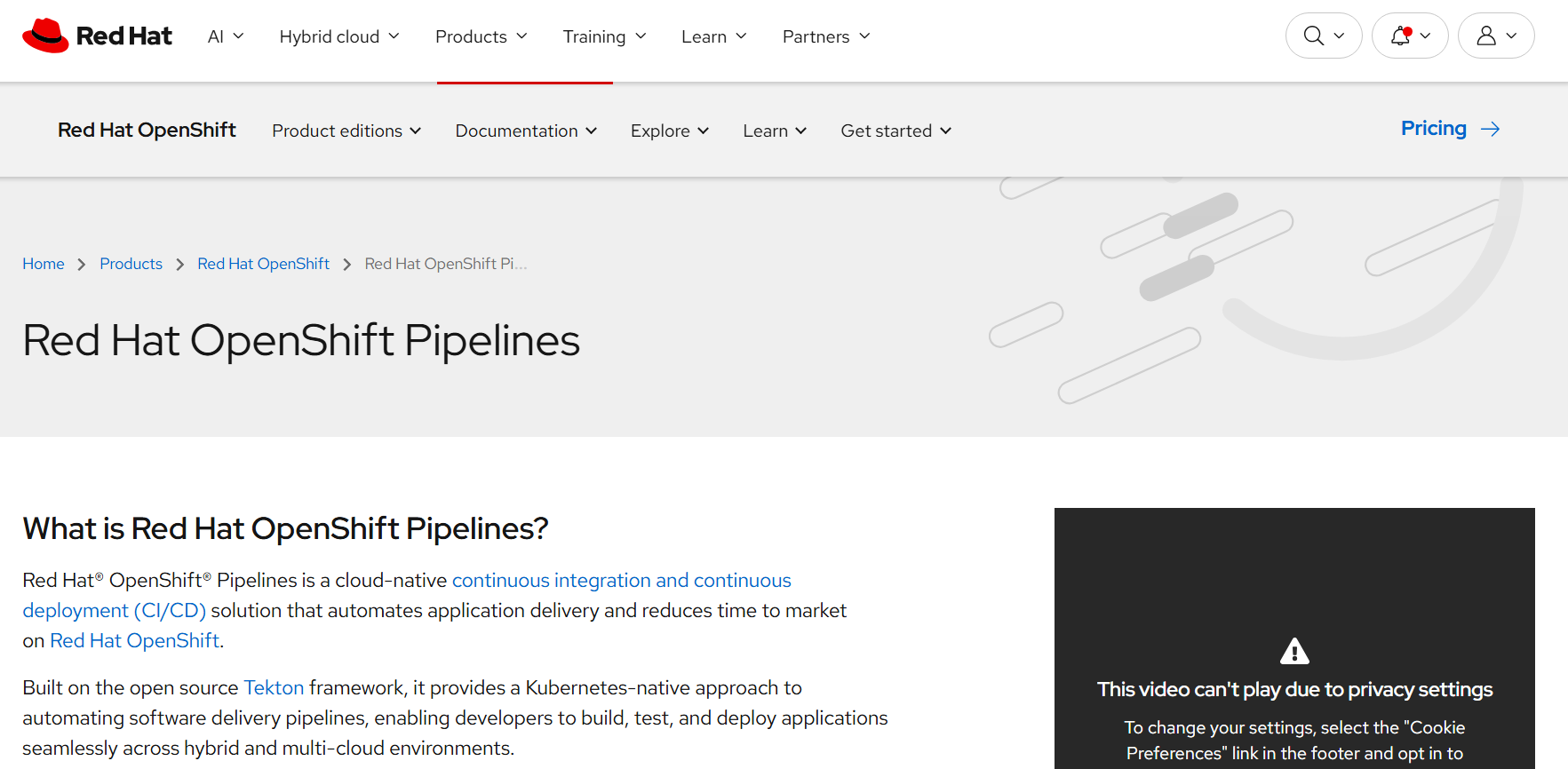Expand the AI menu

pyautogui.click(x=226, y=36)
